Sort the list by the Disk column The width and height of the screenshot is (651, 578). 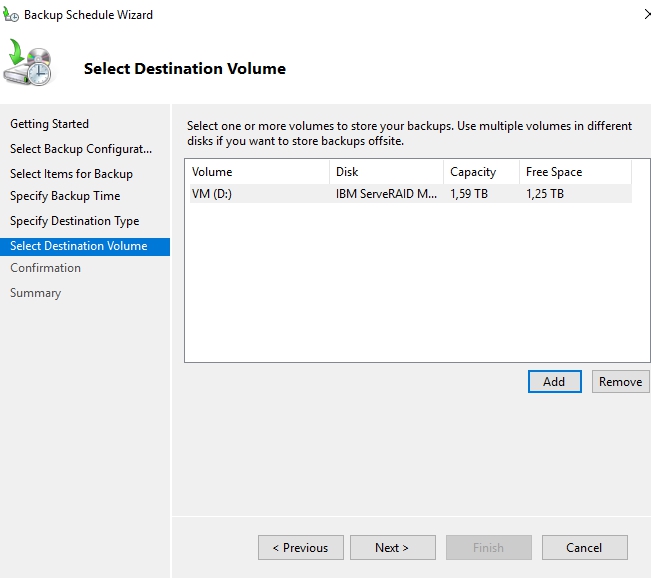[385, 172]
